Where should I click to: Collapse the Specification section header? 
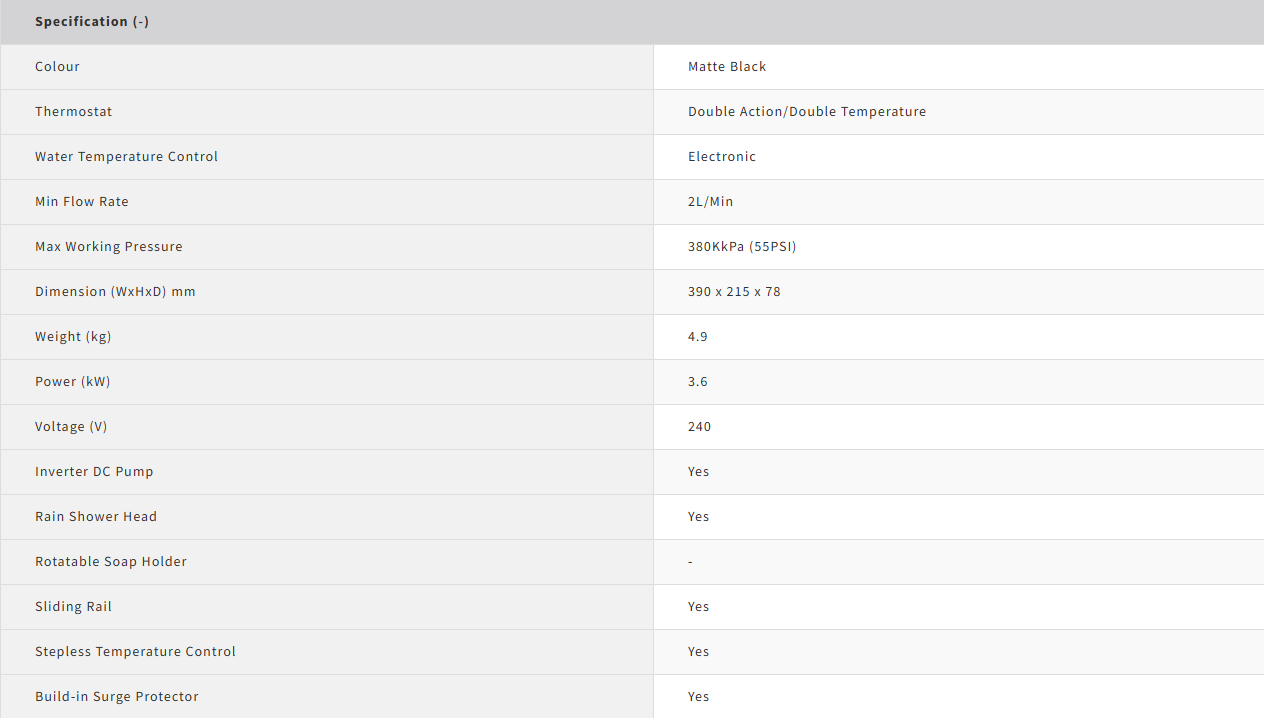point(92,21)
